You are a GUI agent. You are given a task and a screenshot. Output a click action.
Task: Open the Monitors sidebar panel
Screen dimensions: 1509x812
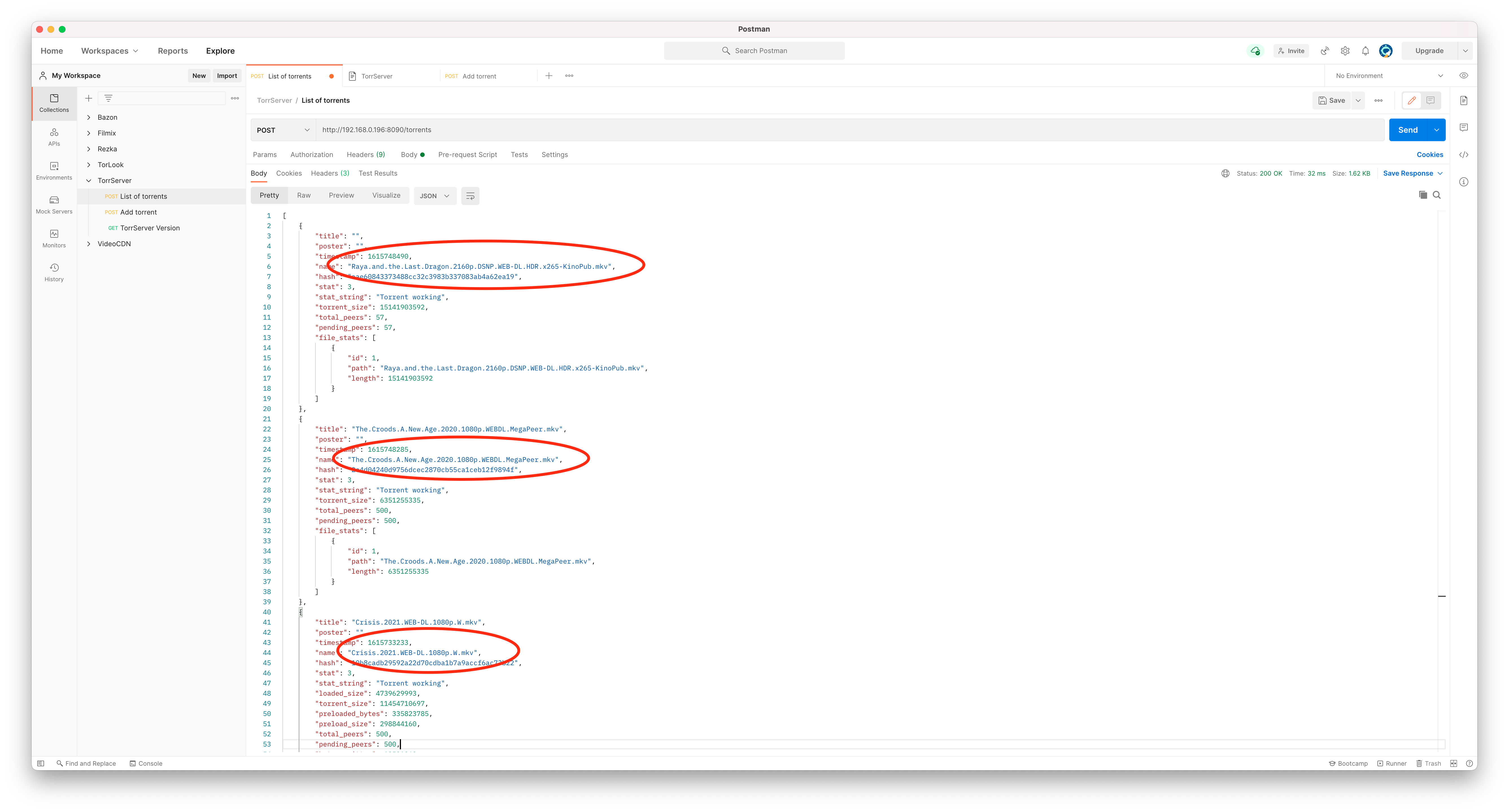(54, 239)
